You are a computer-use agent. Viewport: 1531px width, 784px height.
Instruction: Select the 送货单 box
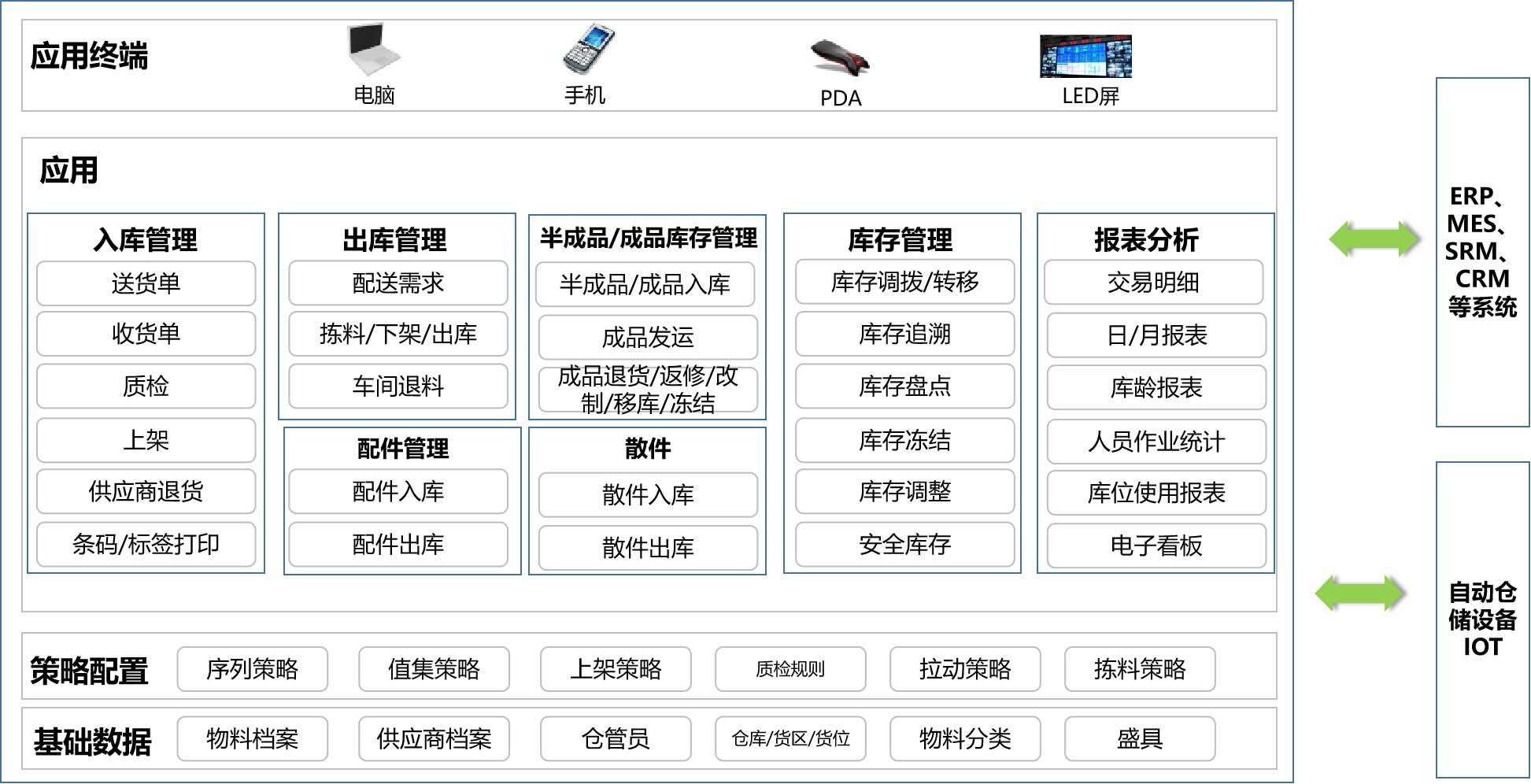pyautogui.click(x=146, y=283)
